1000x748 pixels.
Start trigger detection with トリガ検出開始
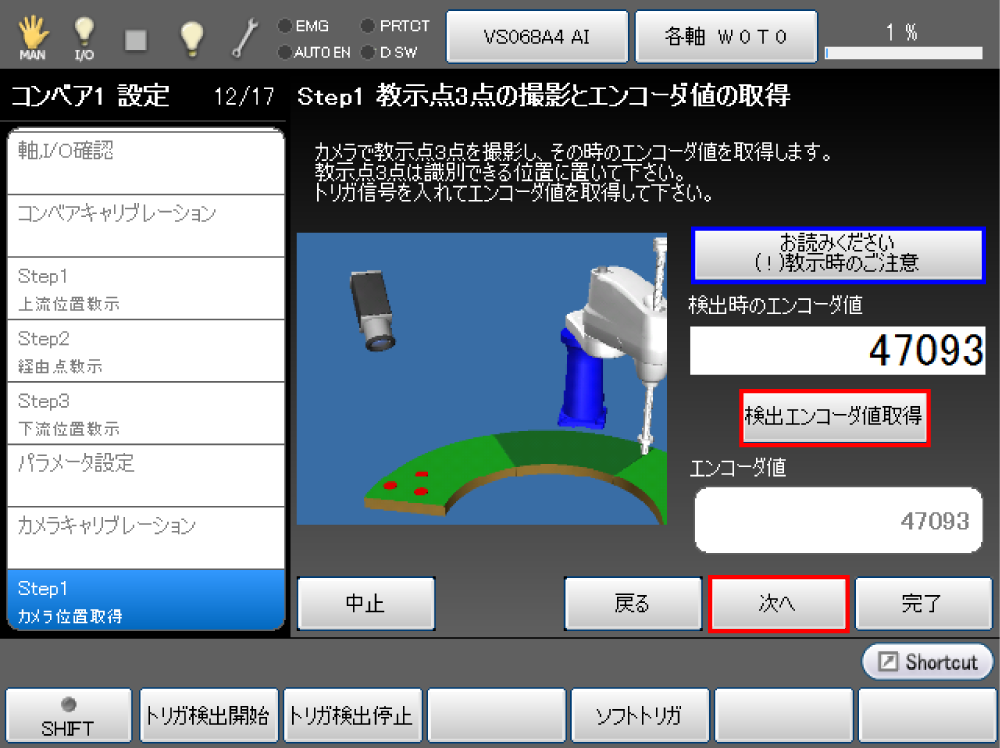(210, 716)
